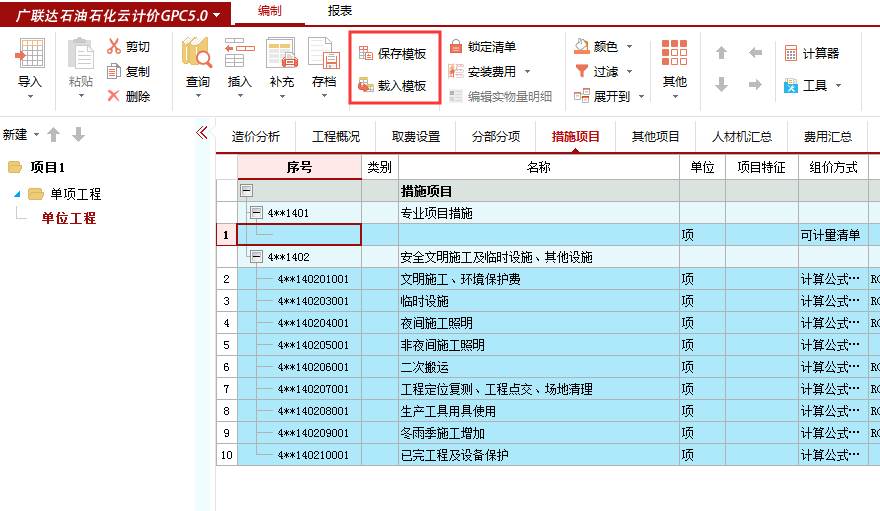Image resolution: width=880 pixels, height=511 pixels.
Task: Open dropdown arrow beside 安装费用
Action: tap(528, 72)
